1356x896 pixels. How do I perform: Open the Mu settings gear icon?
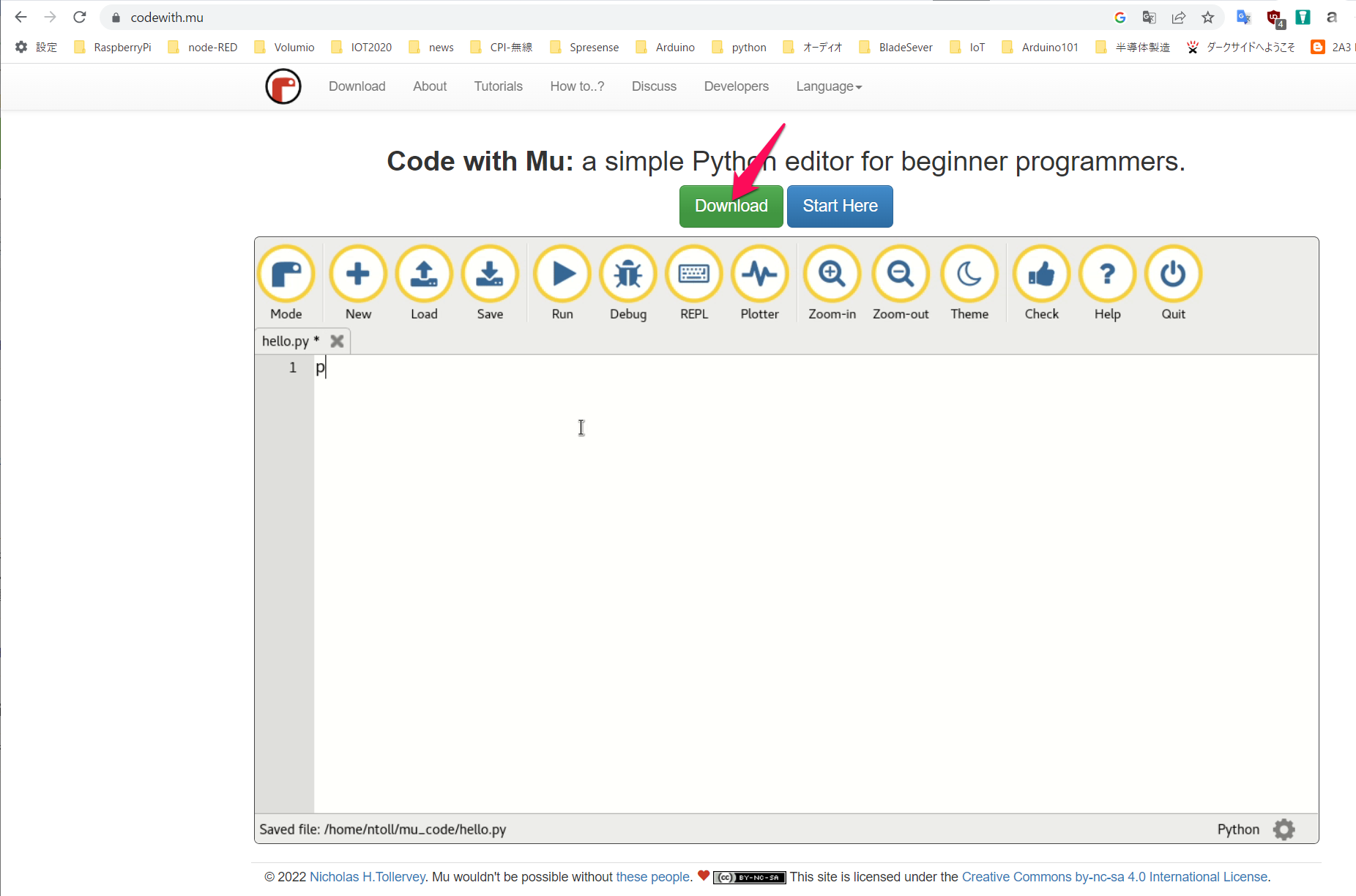click(x=1284, y=829)
